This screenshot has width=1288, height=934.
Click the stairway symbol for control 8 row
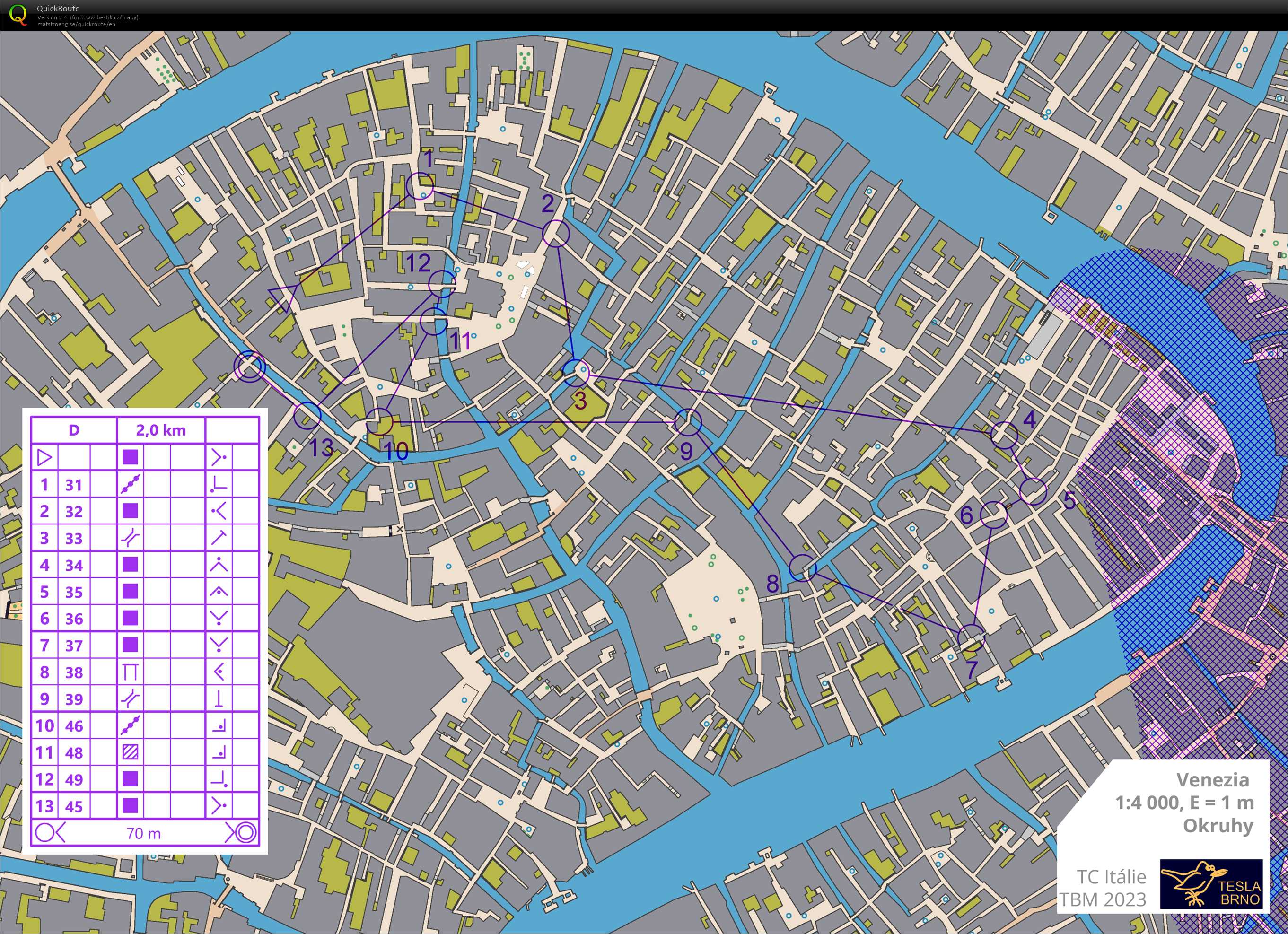pos(130,672)
